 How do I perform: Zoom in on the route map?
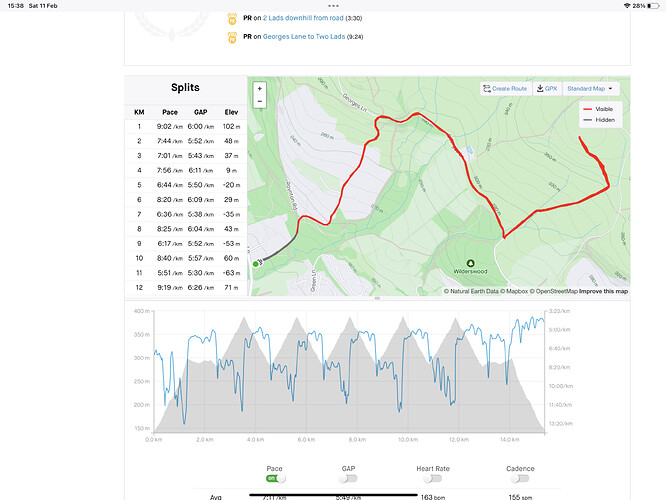(260, 88)
